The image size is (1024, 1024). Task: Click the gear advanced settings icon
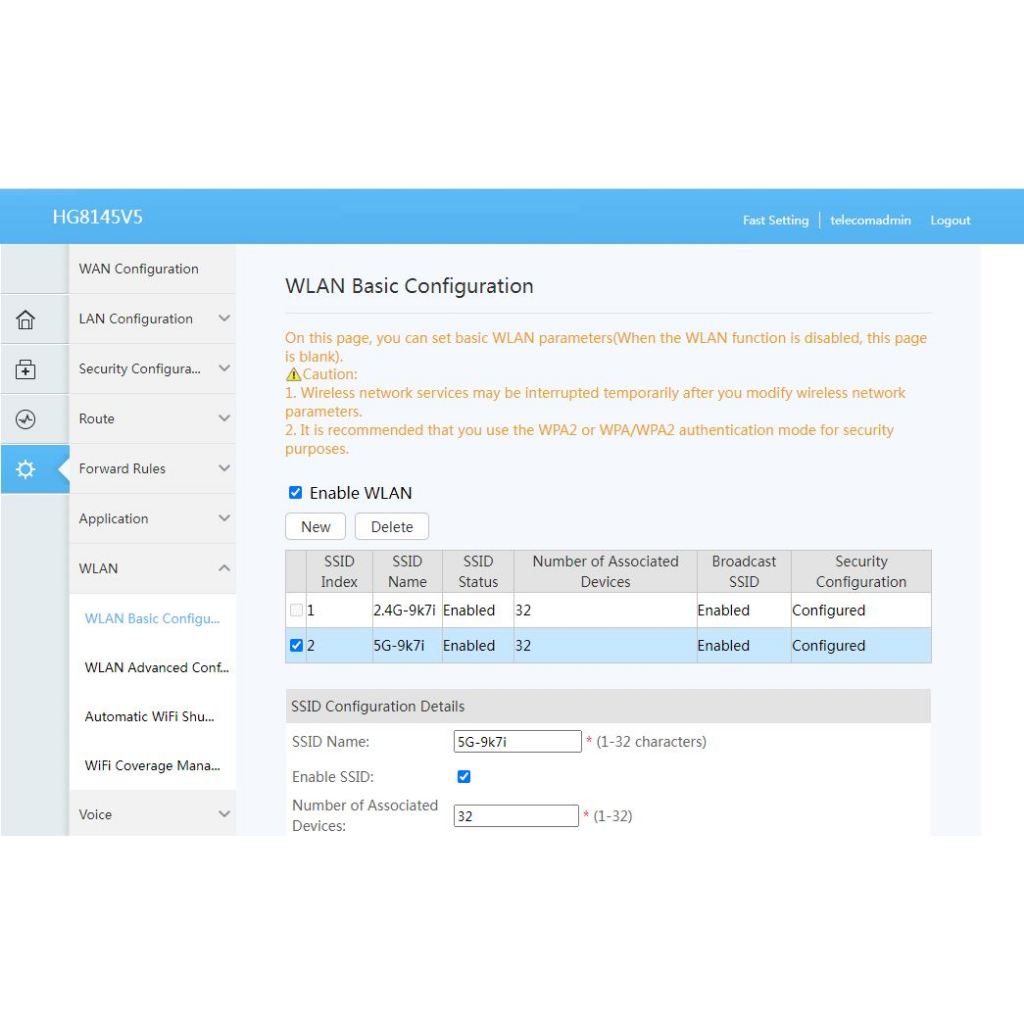tap(26, 470)
